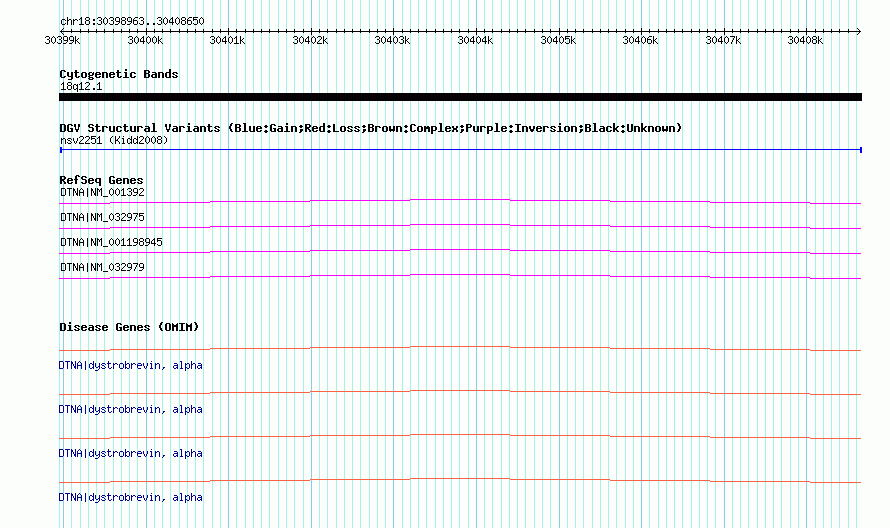Click the 30399k ruler tick label

click(62, 40)
